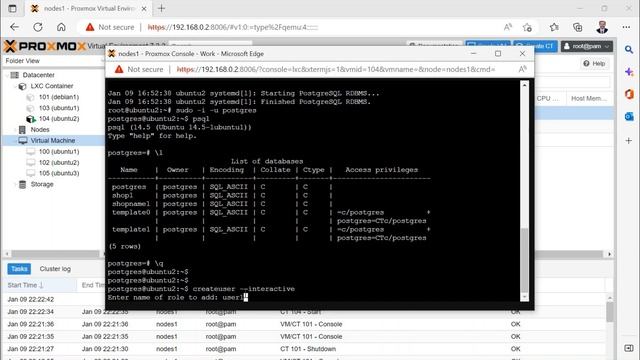Select VM 102 (ubuntu2)
The height and width of the screenshot is (360, 640).
[59, 162]
